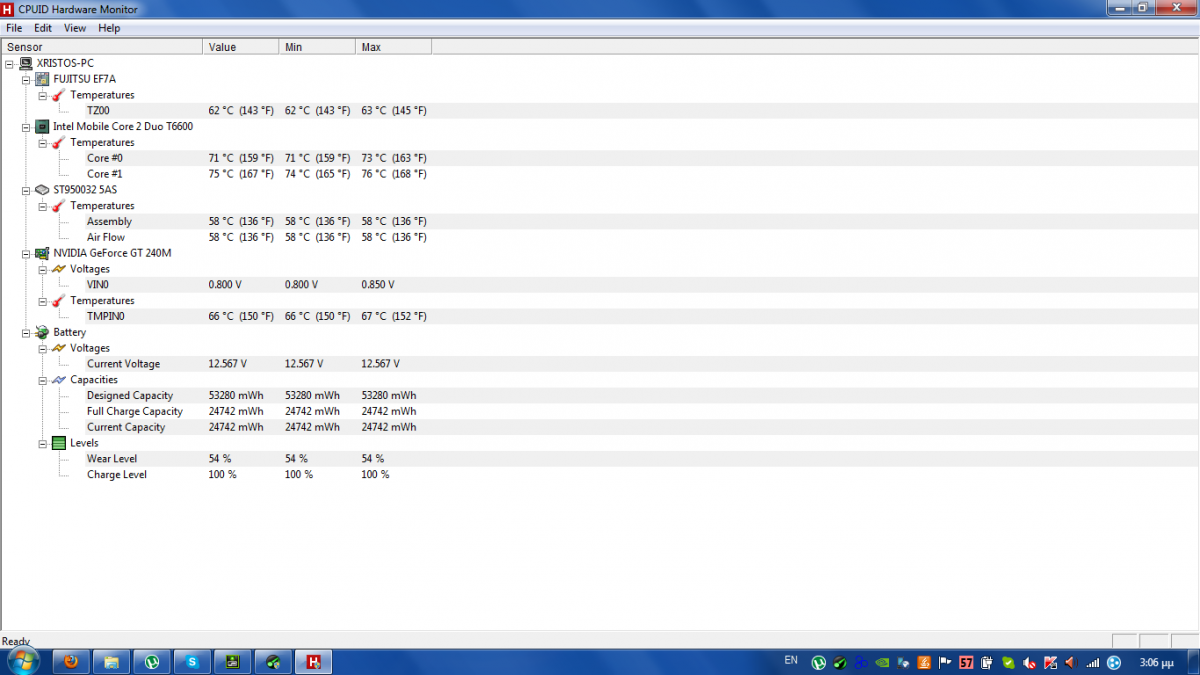Click the Battery device icon

pos(43,332)
